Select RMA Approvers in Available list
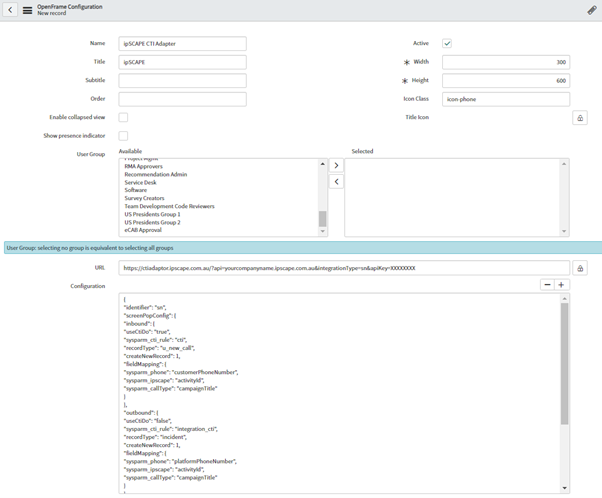602x498 pixels. click(x=144, y=166)
